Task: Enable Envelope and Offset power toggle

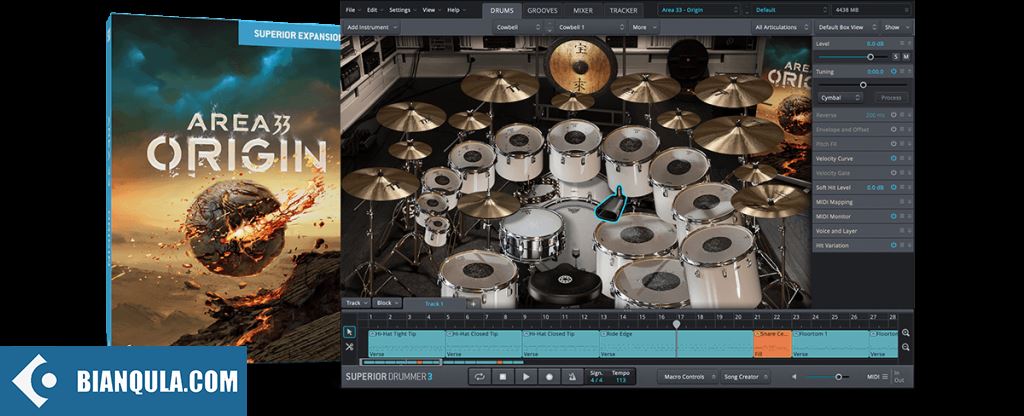Action: [x=893, y=129]
